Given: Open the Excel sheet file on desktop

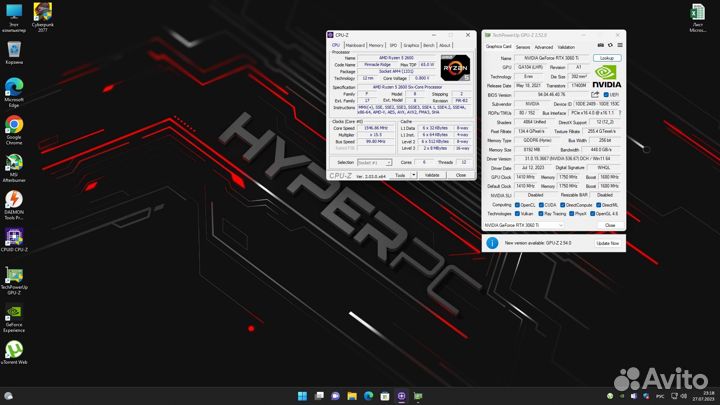Looking at the screenshot, I should point(698,17).
